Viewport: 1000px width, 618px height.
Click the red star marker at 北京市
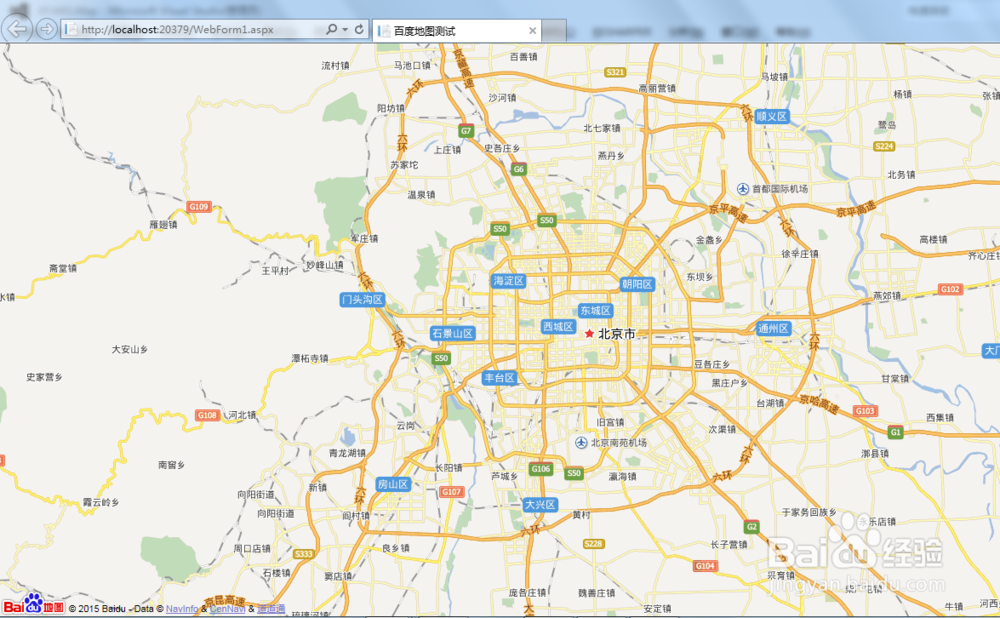[x=589, y=332]
